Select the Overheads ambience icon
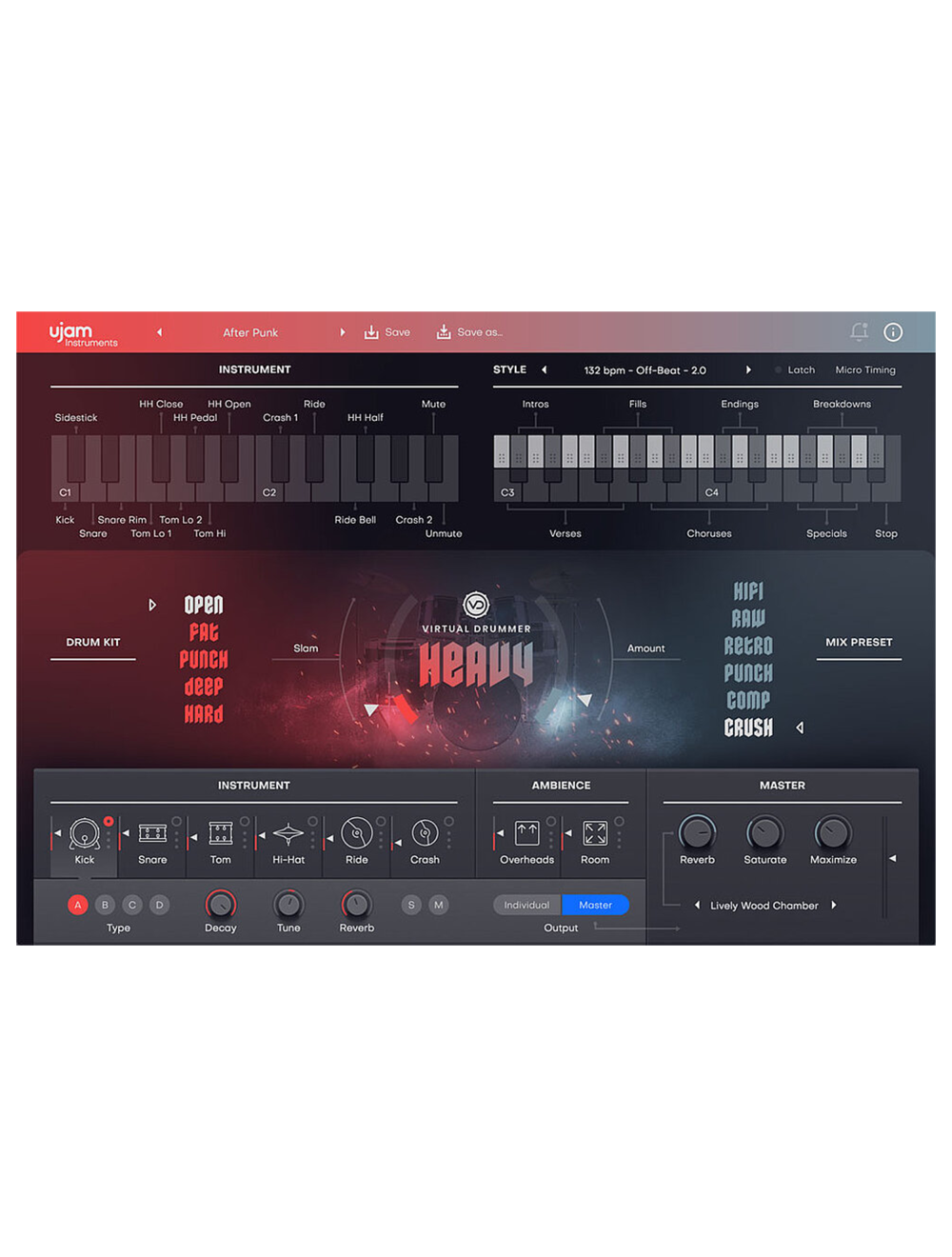 click(x=526, y=832)
